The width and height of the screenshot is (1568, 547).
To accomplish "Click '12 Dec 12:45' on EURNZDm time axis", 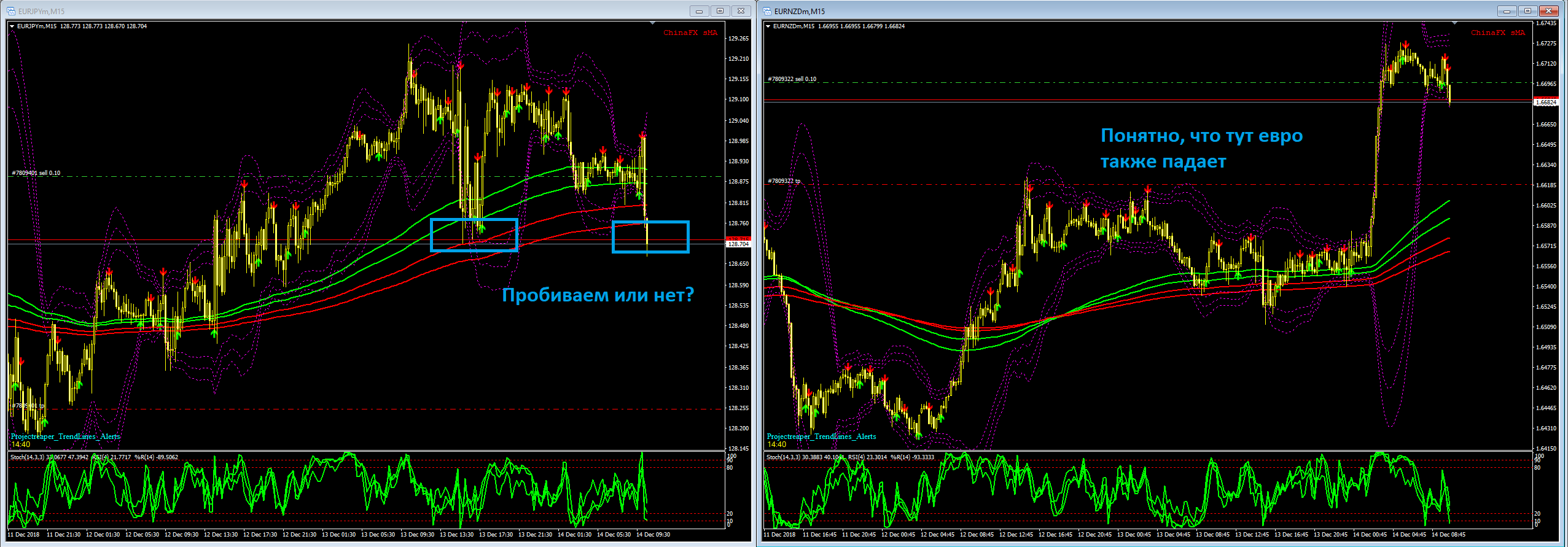I will point(1016,535).
